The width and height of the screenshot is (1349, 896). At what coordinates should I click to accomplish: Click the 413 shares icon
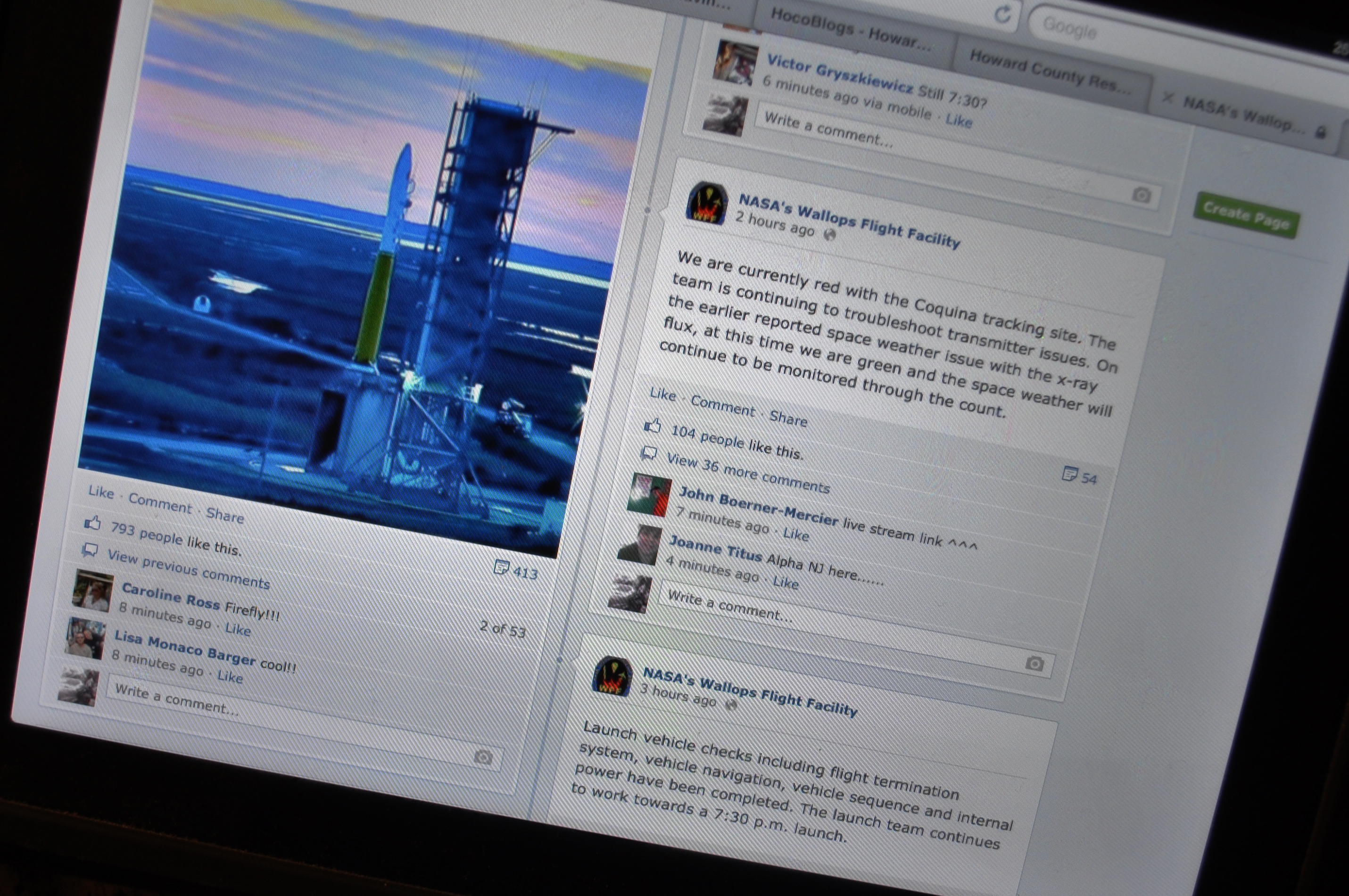[x=501, y=567]
